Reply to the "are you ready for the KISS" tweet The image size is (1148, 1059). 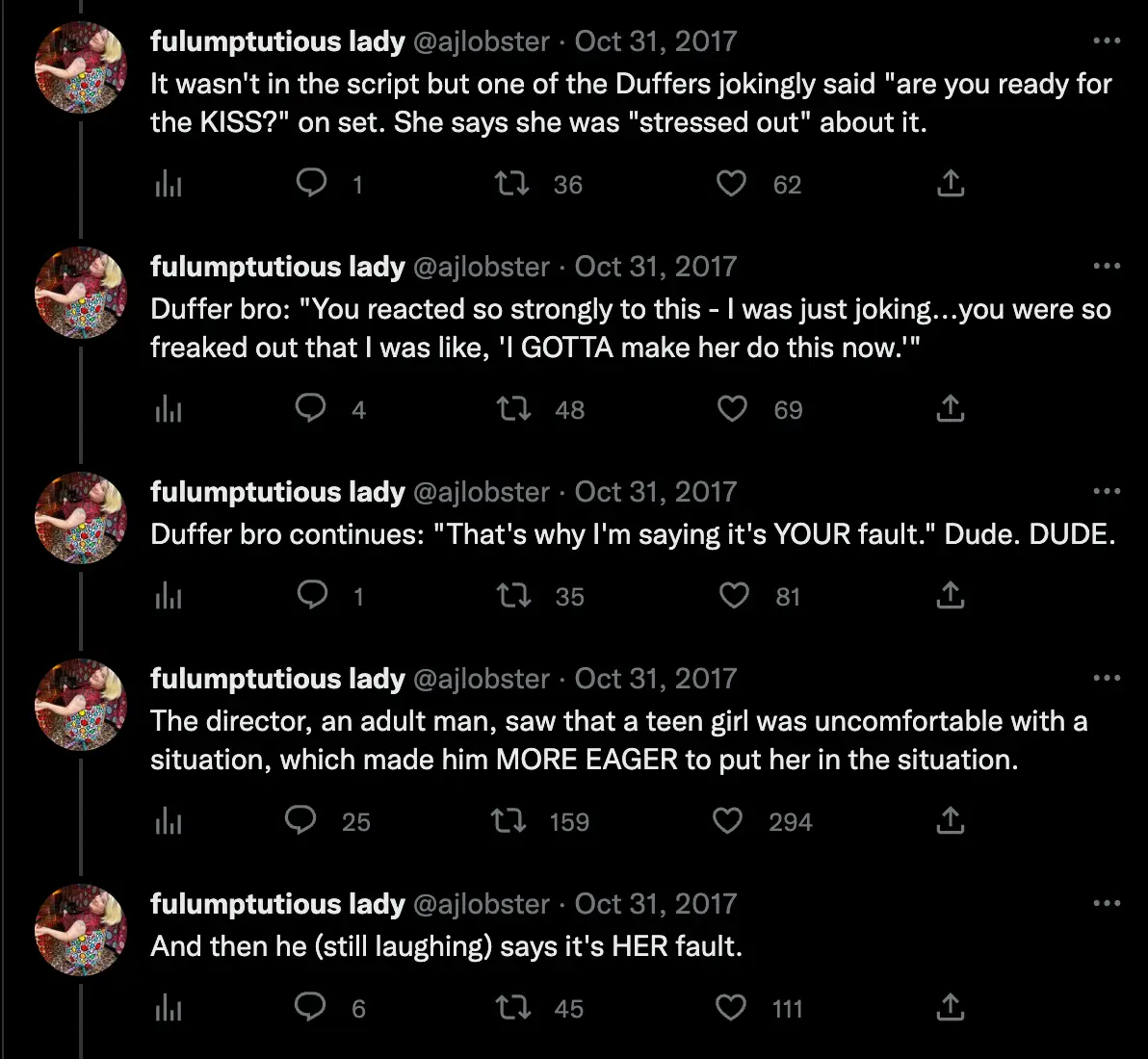click(x=311, y=183)
